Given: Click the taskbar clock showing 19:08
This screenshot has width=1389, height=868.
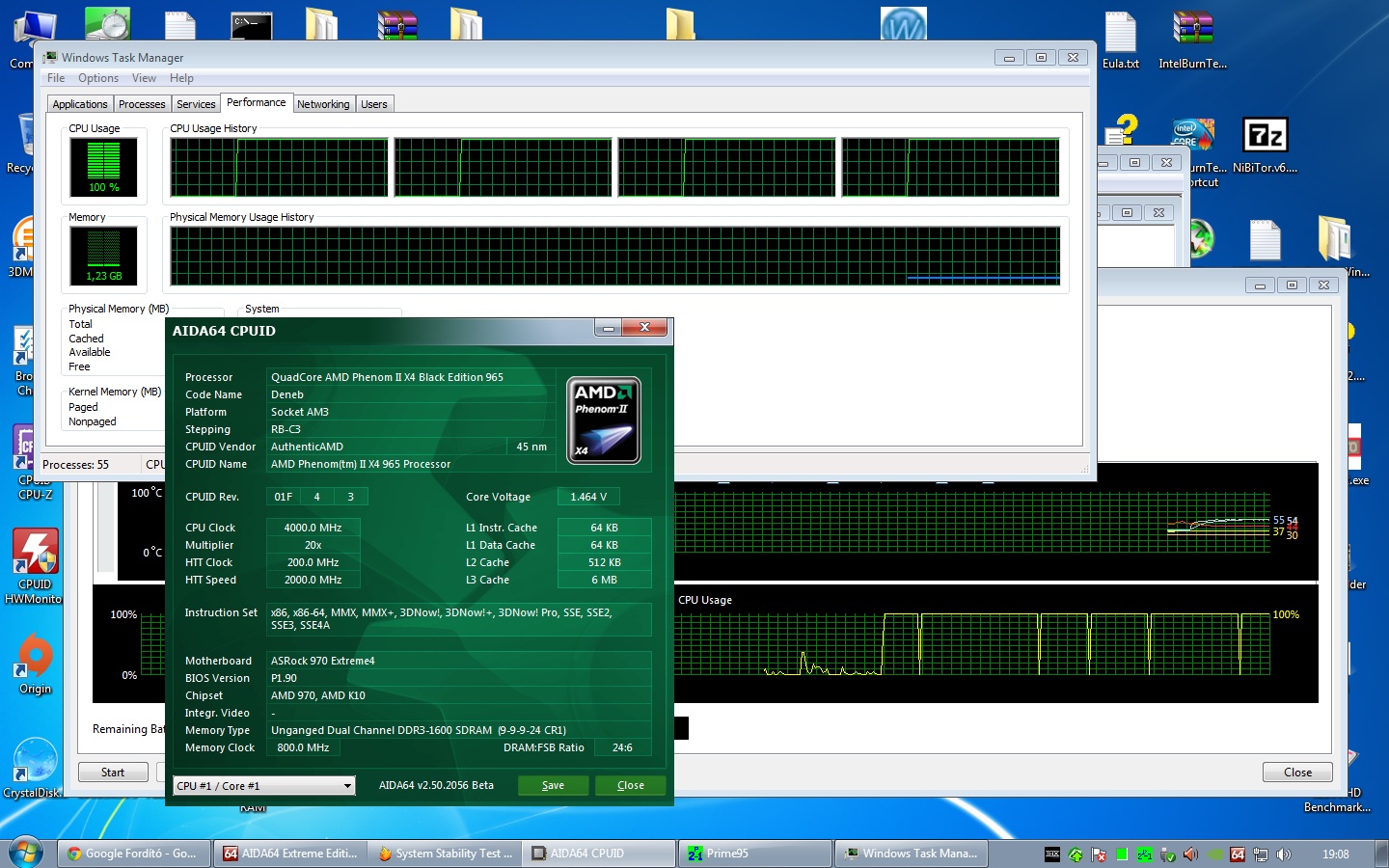Looking at the screenshot, I should [1336, 854].
